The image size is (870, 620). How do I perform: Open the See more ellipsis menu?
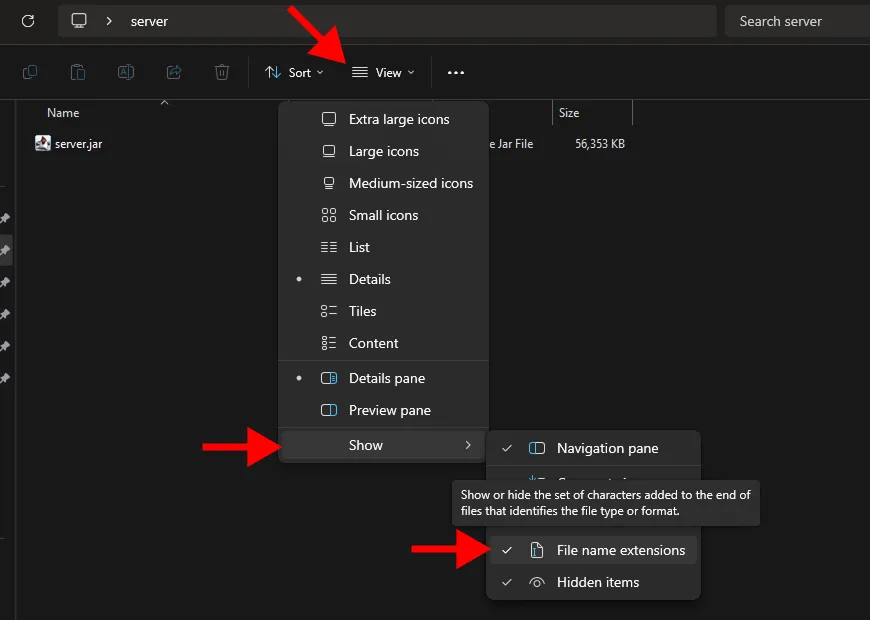coord(456,72)
